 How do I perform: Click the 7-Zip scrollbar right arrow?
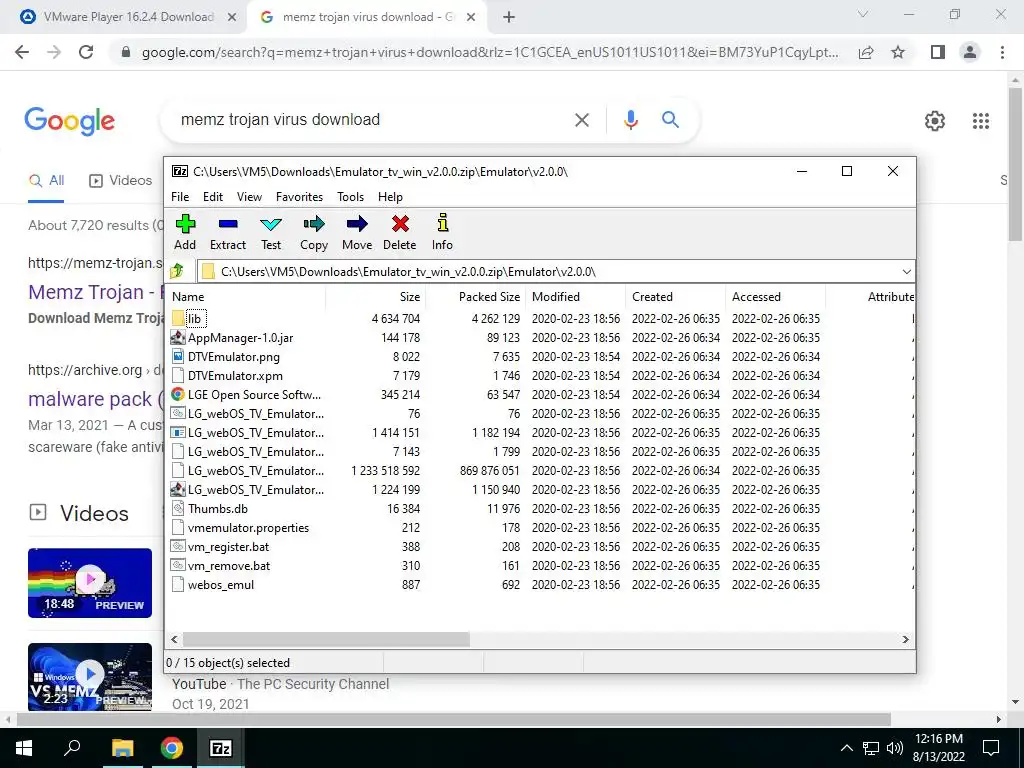(x=906, y=639)
